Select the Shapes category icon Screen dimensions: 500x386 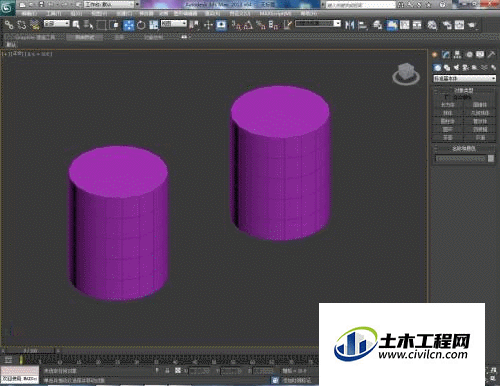coord(447,68)
